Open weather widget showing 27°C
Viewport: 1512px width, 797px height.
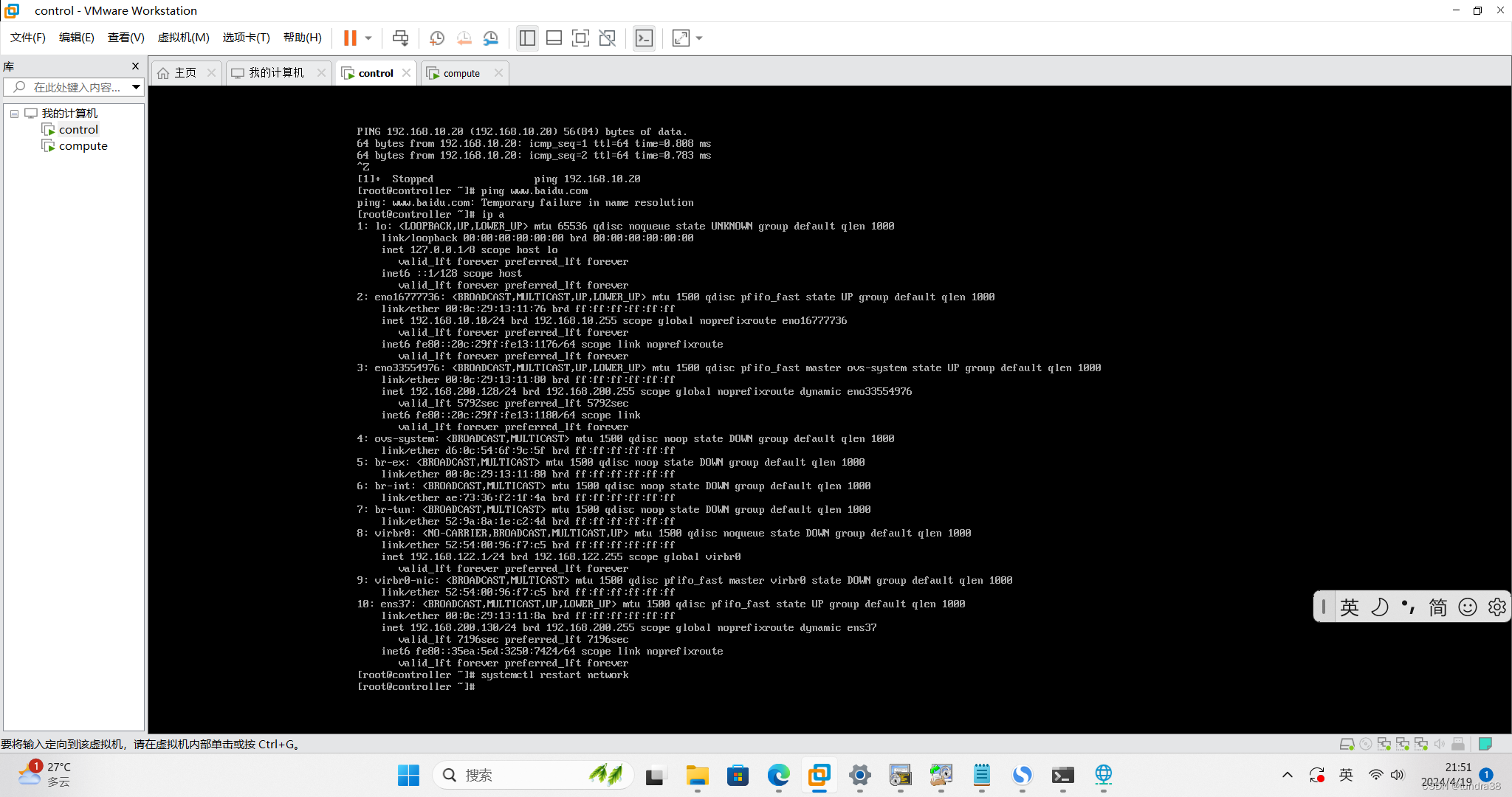click(x=44, y=775)
